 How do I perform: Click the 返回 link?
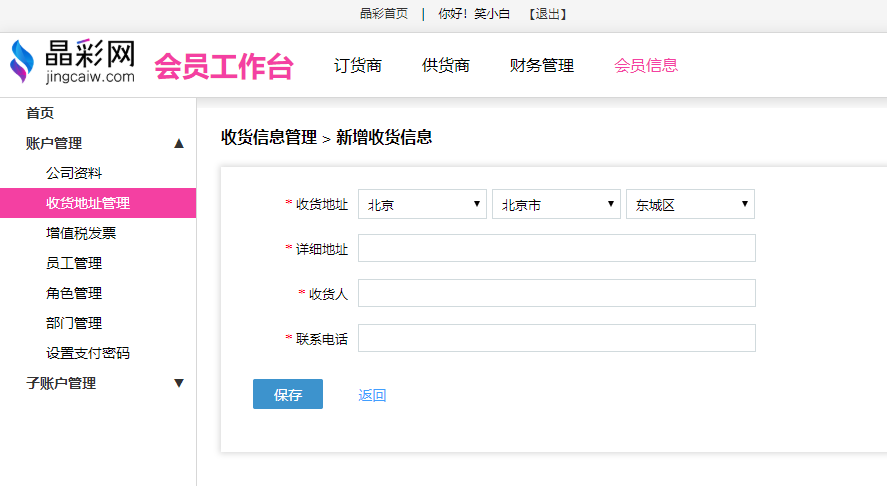coord(372,395)
